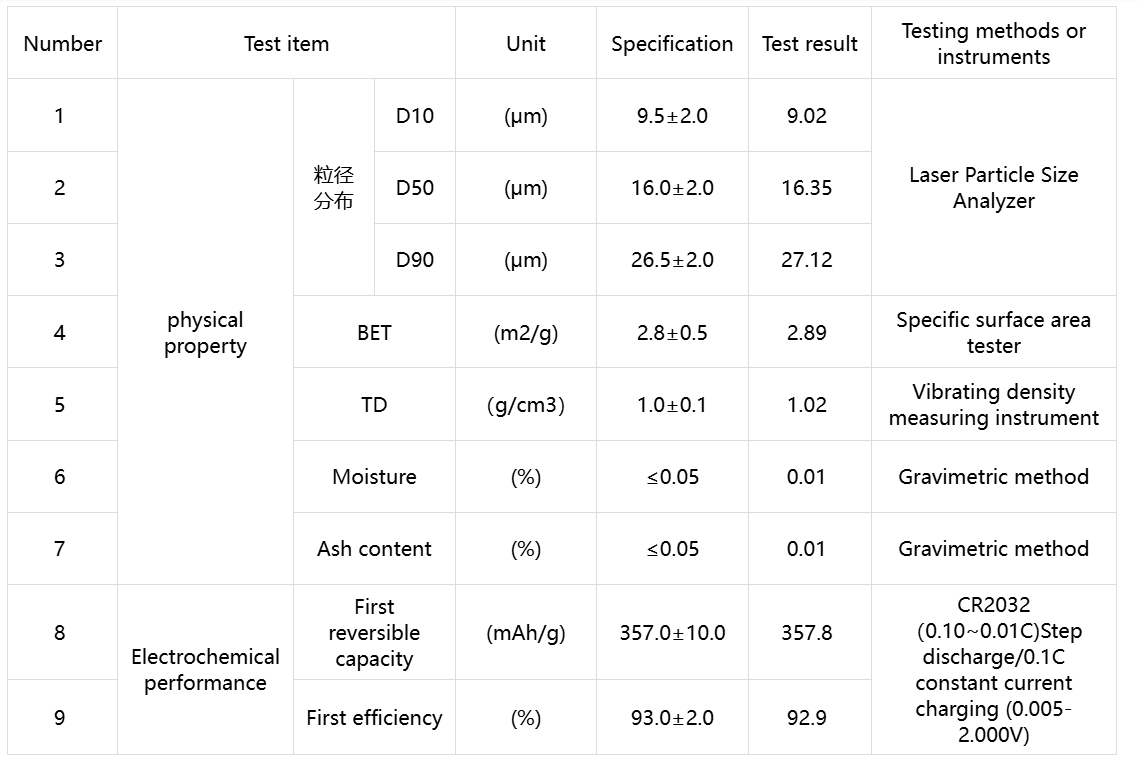The image size is (1138, 762).
Task: Click the Number column header
Action: [62, 44]
